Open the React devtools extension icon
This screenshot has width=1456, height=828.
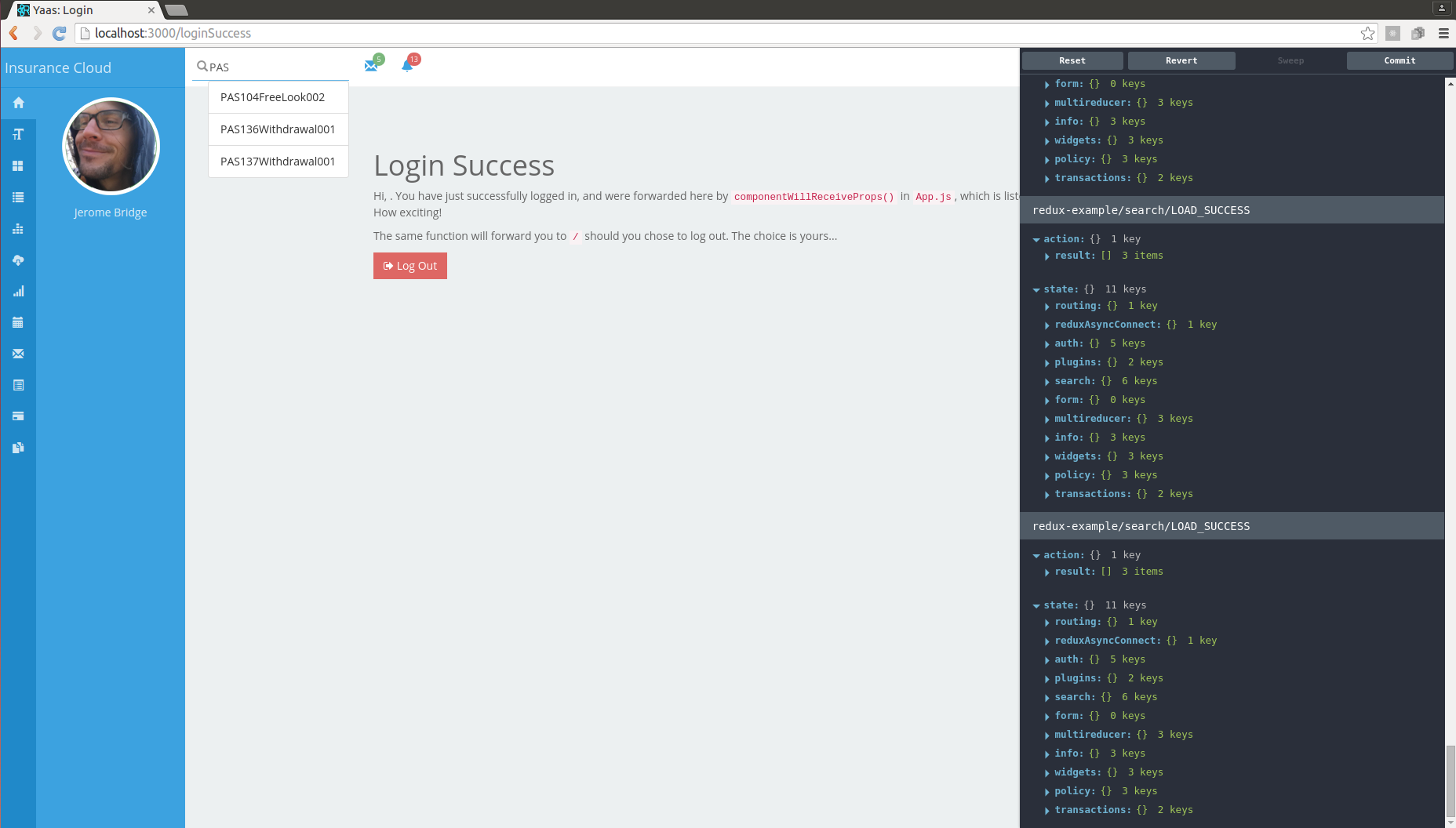tap(1392, 33)
